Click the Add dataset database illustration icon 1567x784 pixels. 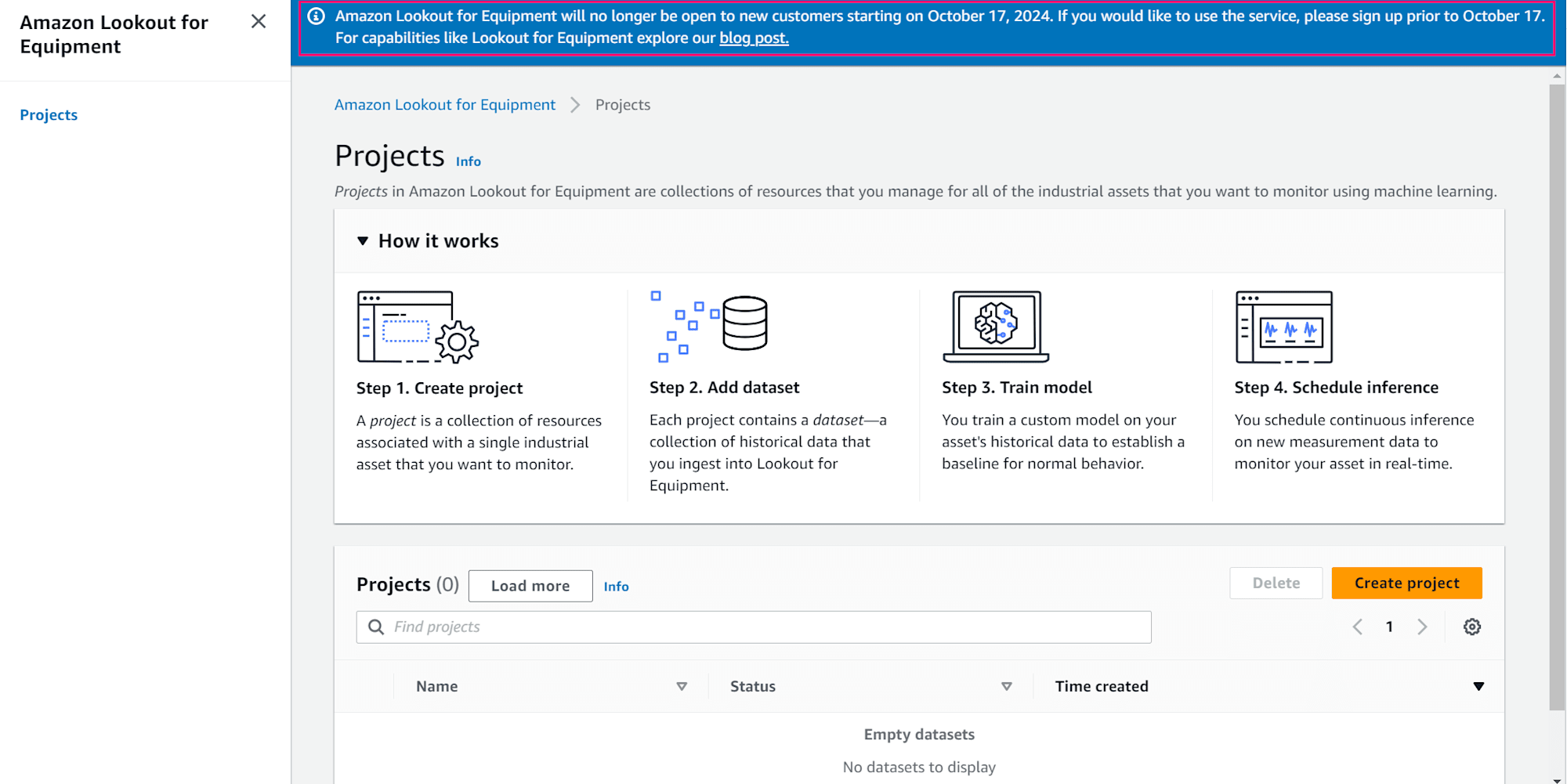(709, 327)
